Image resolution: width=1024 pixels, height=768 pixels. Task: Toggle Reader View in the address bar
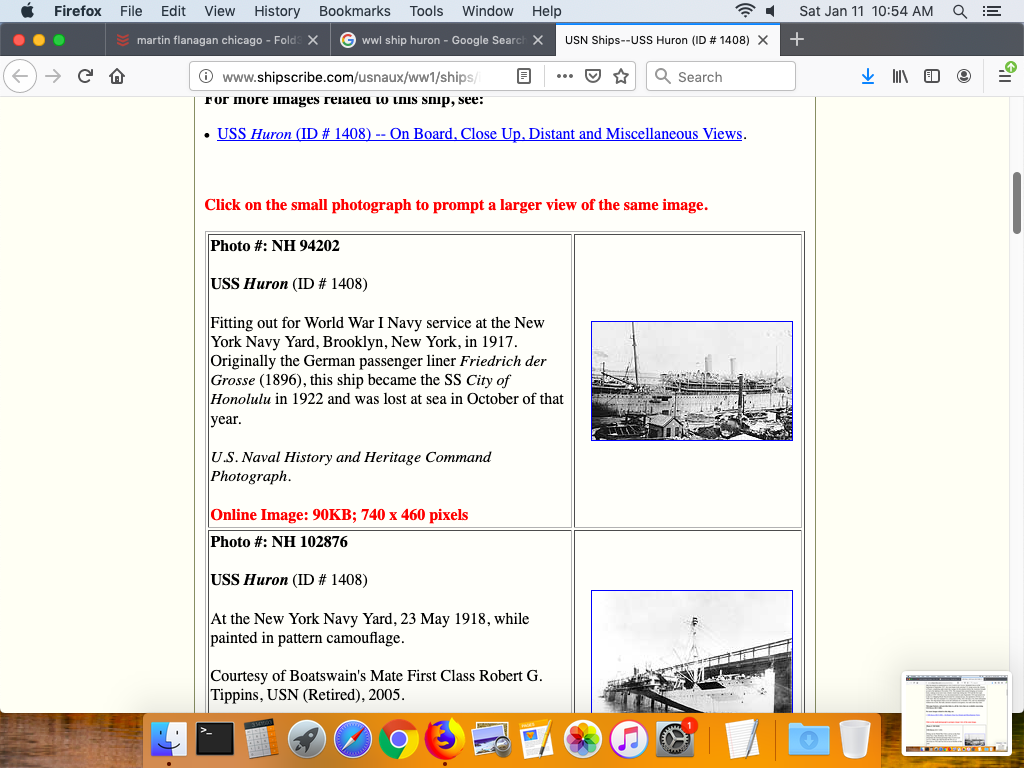pos(524,77)
